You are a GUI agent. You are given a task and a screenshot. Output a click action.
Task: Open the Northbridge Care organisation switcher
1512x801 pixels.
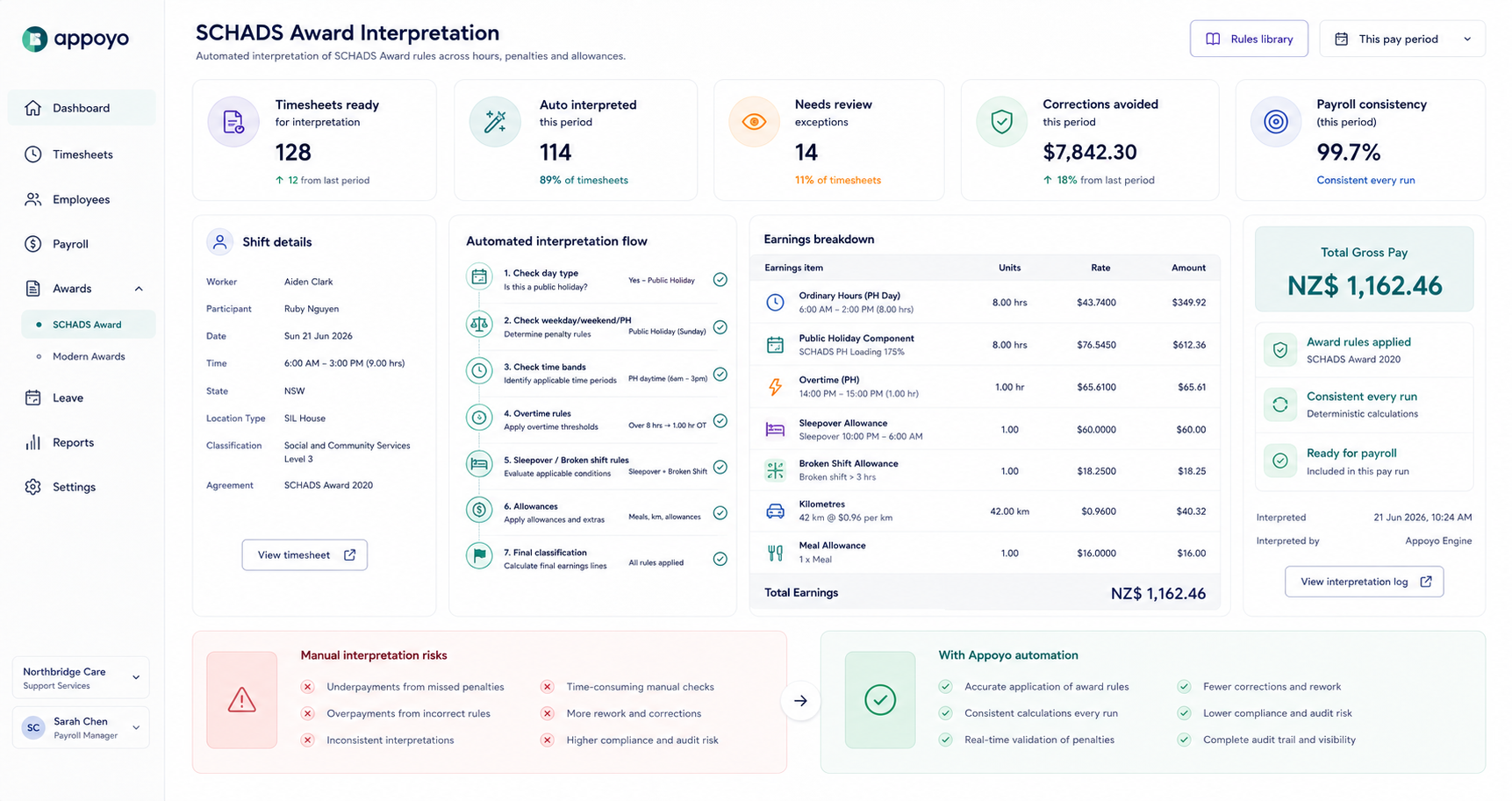(x=81, y=678)
